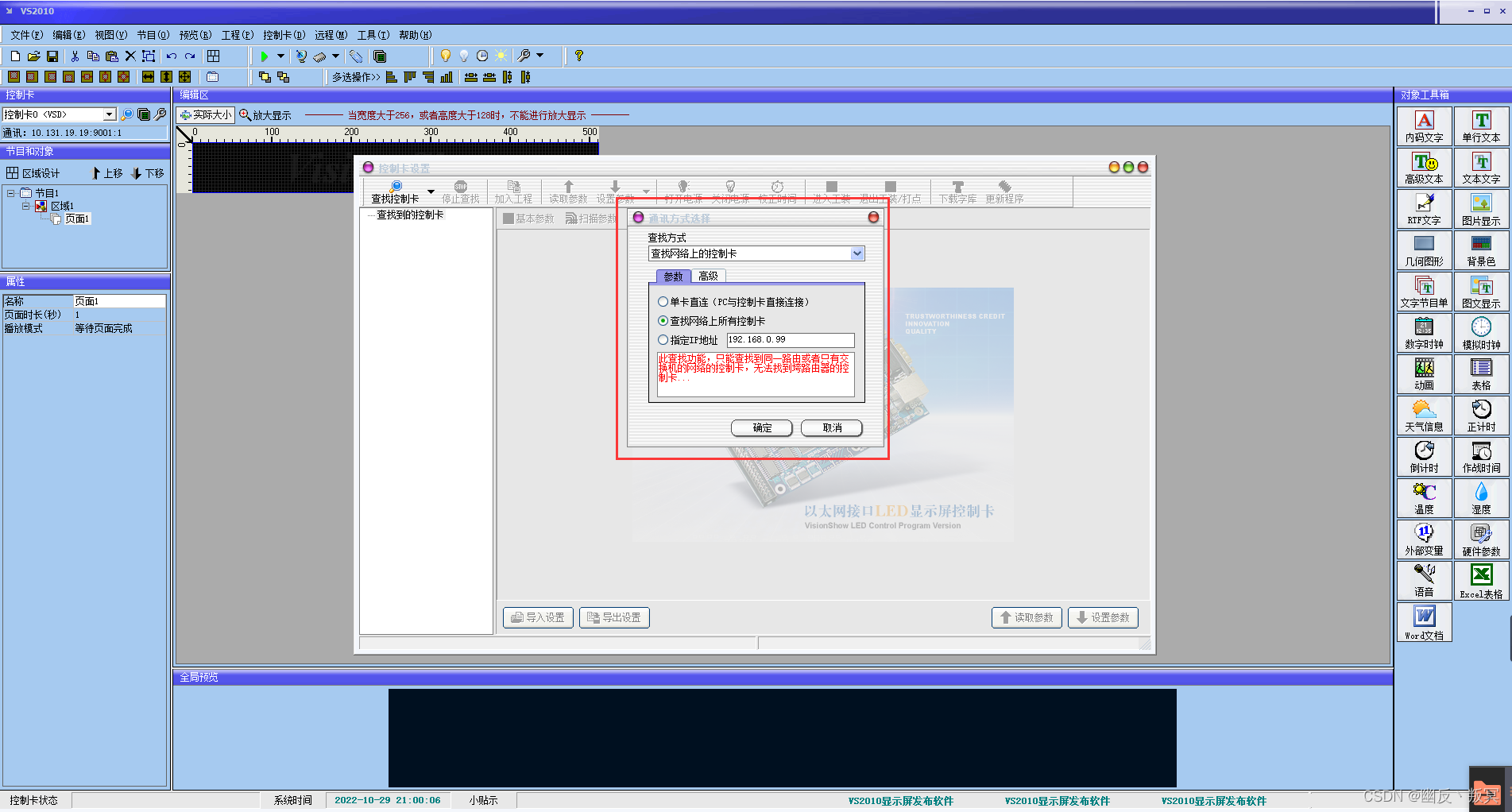Image resolution: width=1512 pixels, height=812 pixels.
Task: Select 页面1 in the program tree
Action: [x=77, y=218]
